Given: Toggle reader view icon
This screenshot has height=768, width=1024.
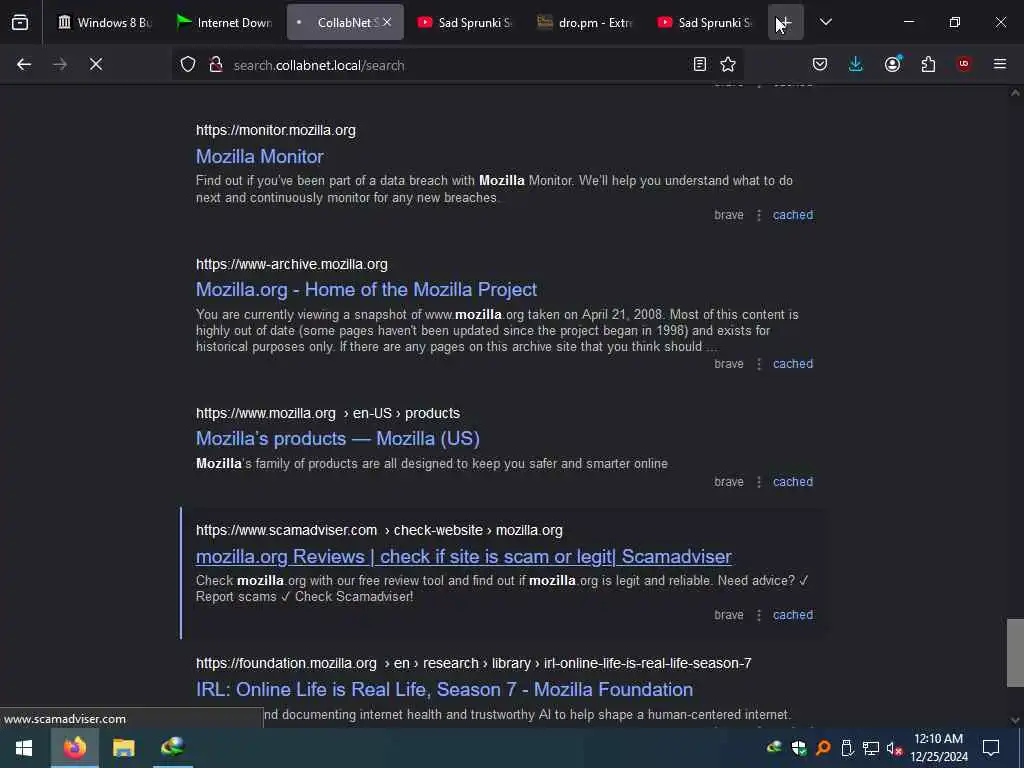Looking at the screenshot, I should tap(699, 64).
